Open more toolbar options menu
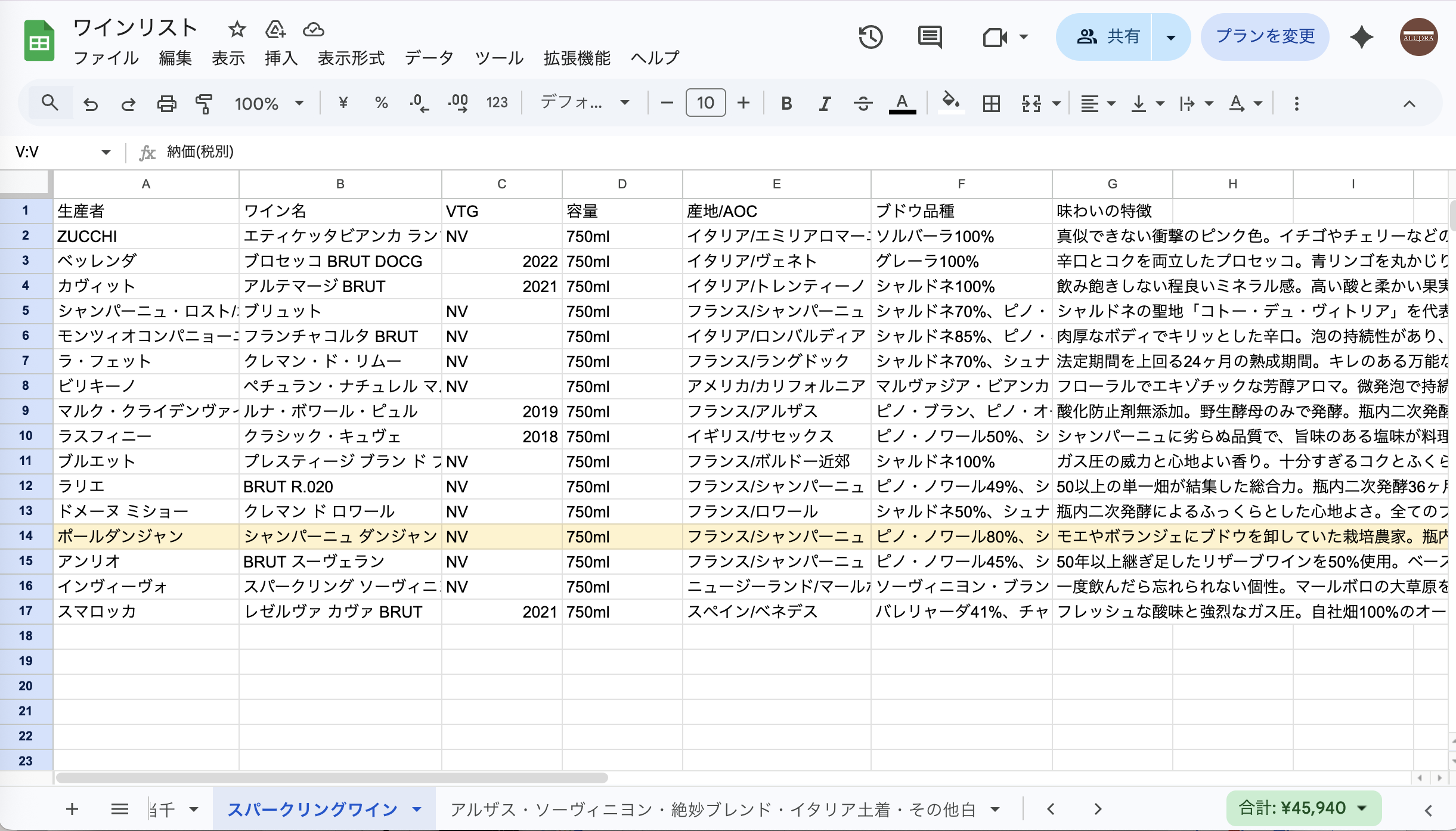The height and width of the screenshot is (831, 1456). (1296, 104)
